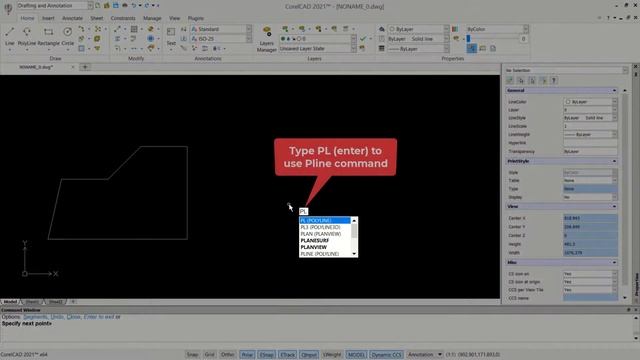Click the CorelCAD application menu icon
Screen dimensions: 640x360
click(x=8, y=8)
